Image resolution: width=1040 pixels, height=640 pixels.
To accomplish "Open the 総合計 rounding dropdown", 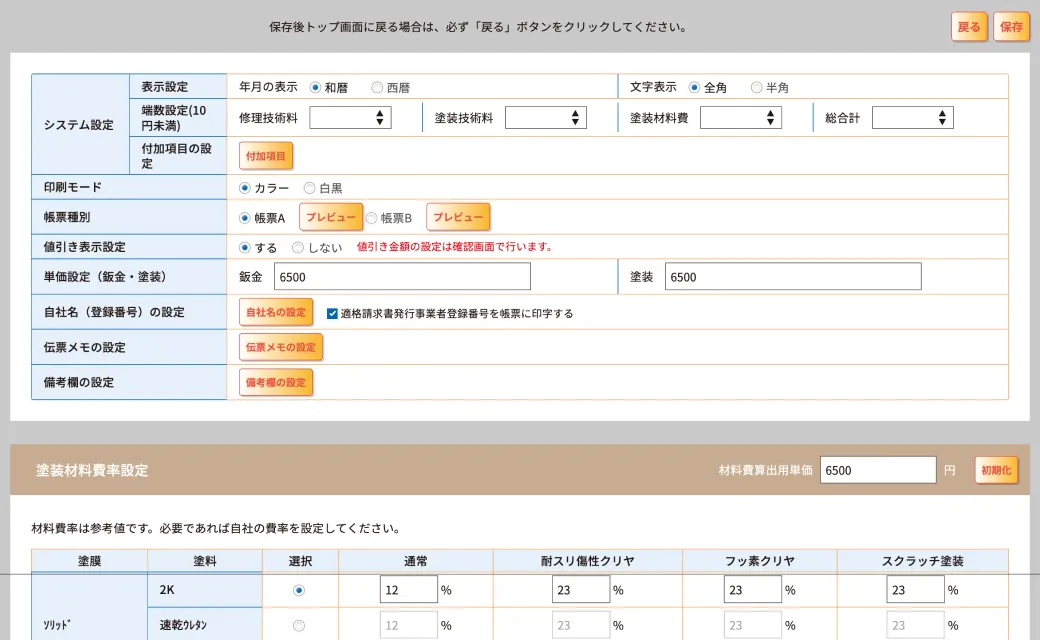I will [x=913, y=118].
